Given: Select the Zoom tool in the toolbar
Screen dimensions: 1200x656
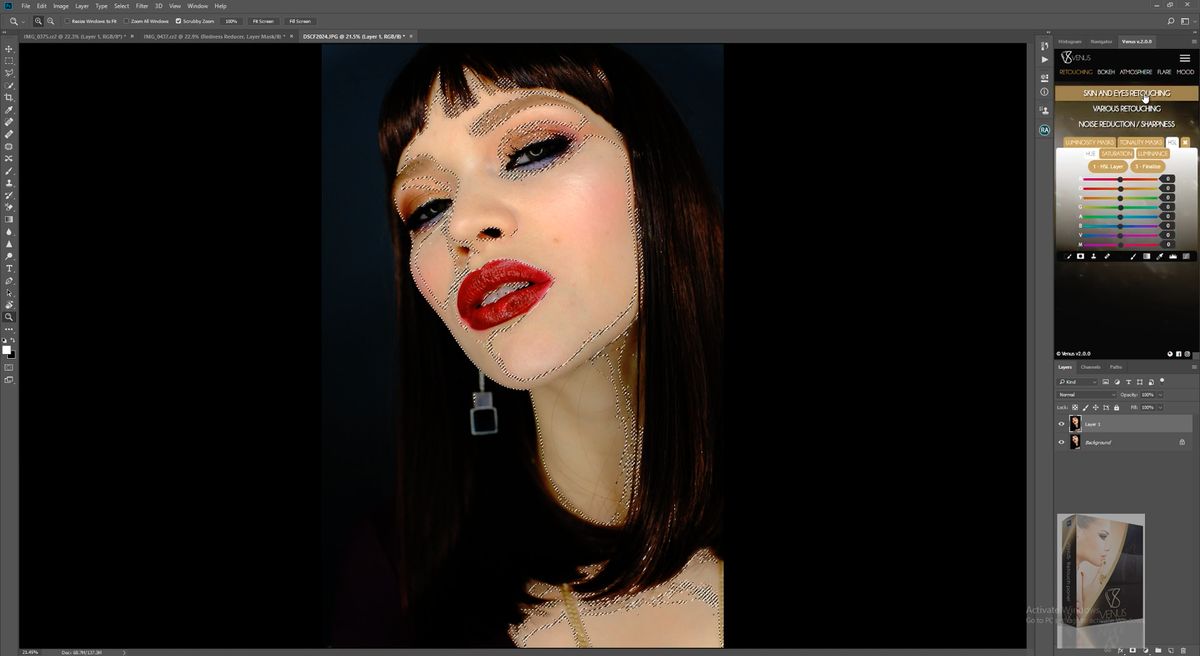Looking at the screenshot, I should tap(10, 318).
